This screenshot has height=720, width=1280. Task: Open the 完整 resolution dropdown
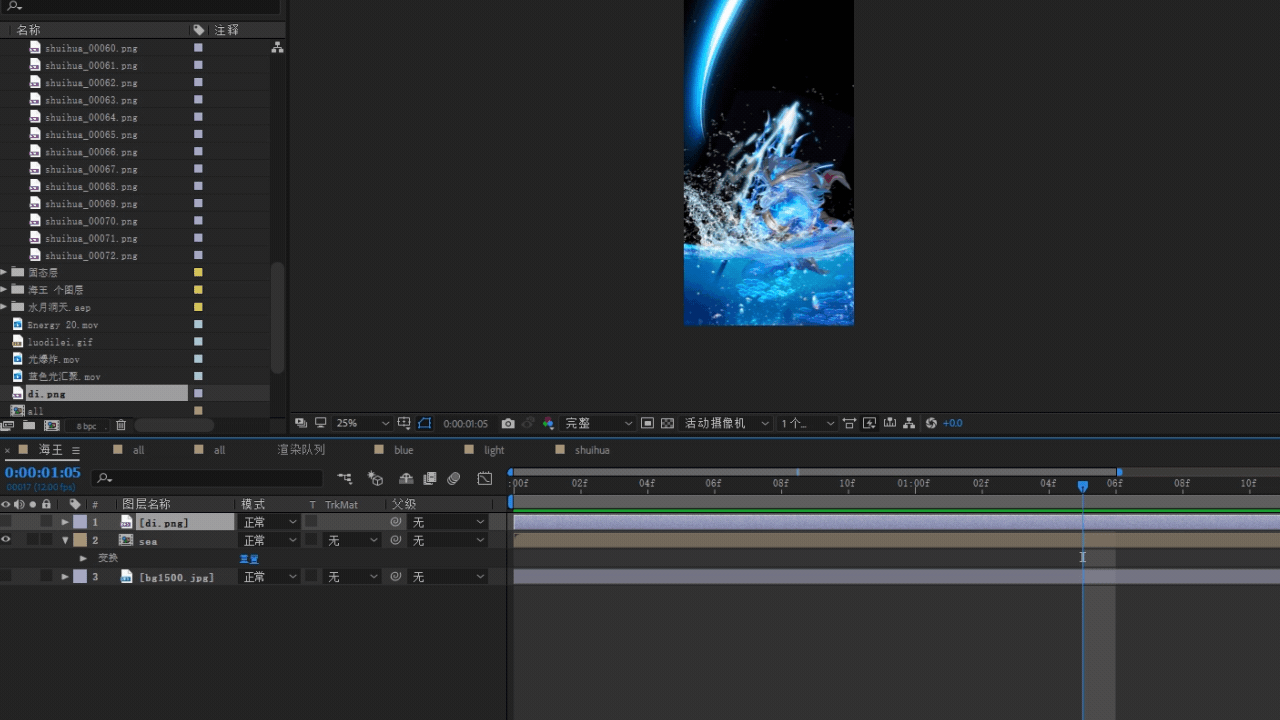[598, 423]
